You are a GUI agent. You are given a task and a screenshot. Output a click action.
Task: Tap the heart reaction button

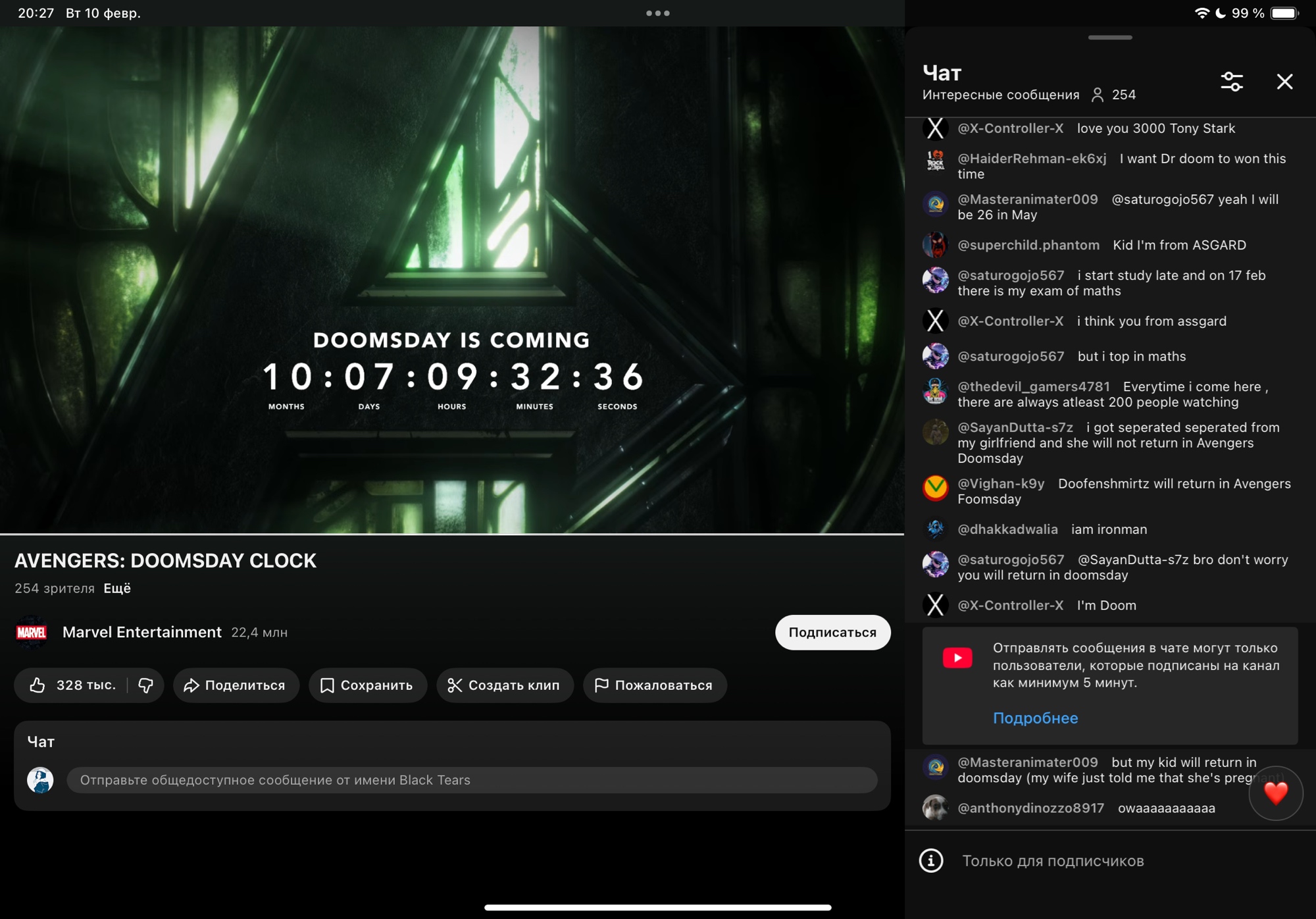click(x=1275, y=793)
